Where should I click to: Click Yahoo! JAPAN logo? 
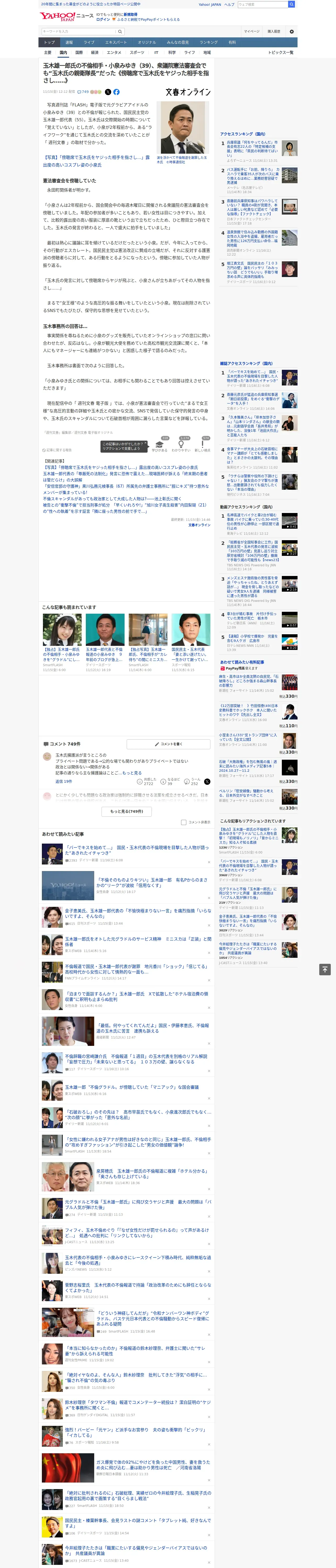[x=57, y=16]
